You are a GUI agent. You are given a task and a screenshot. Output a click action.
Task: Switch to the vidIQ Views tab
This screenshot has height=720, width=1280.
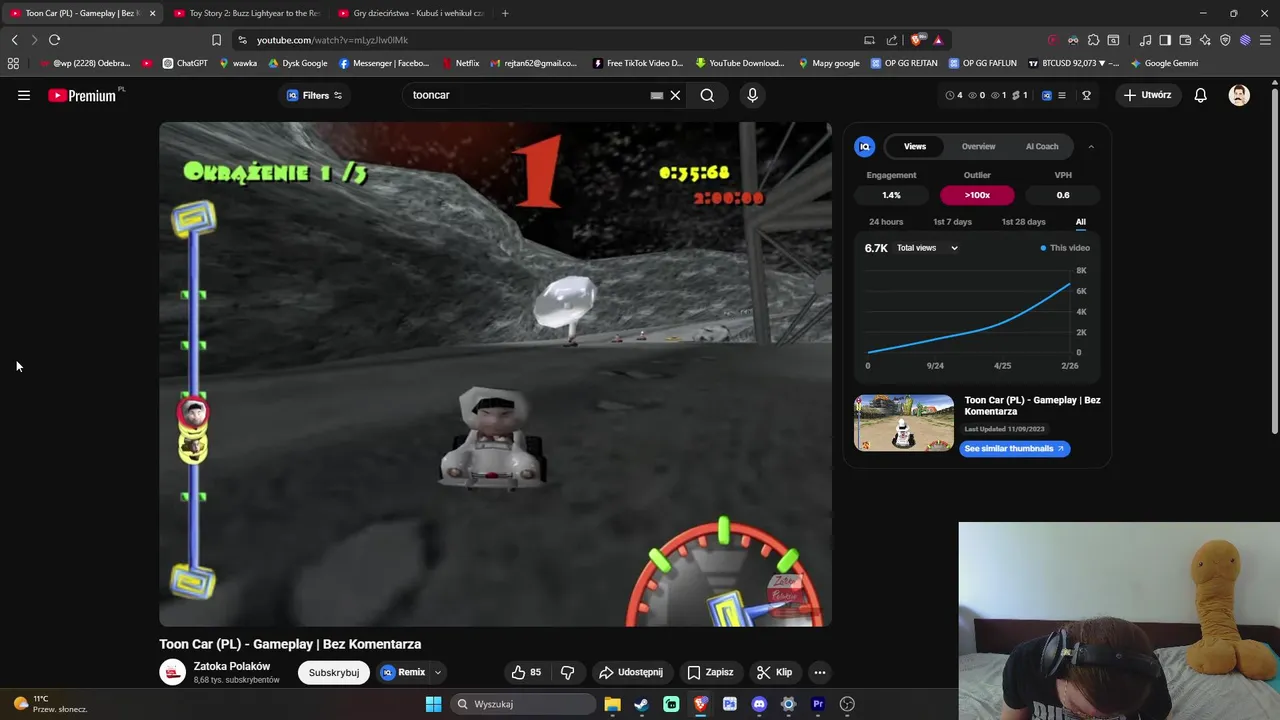915,146
